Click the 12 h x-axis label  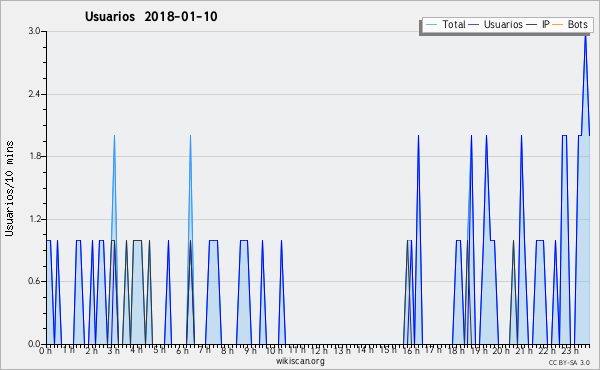[x=318, y=350]
